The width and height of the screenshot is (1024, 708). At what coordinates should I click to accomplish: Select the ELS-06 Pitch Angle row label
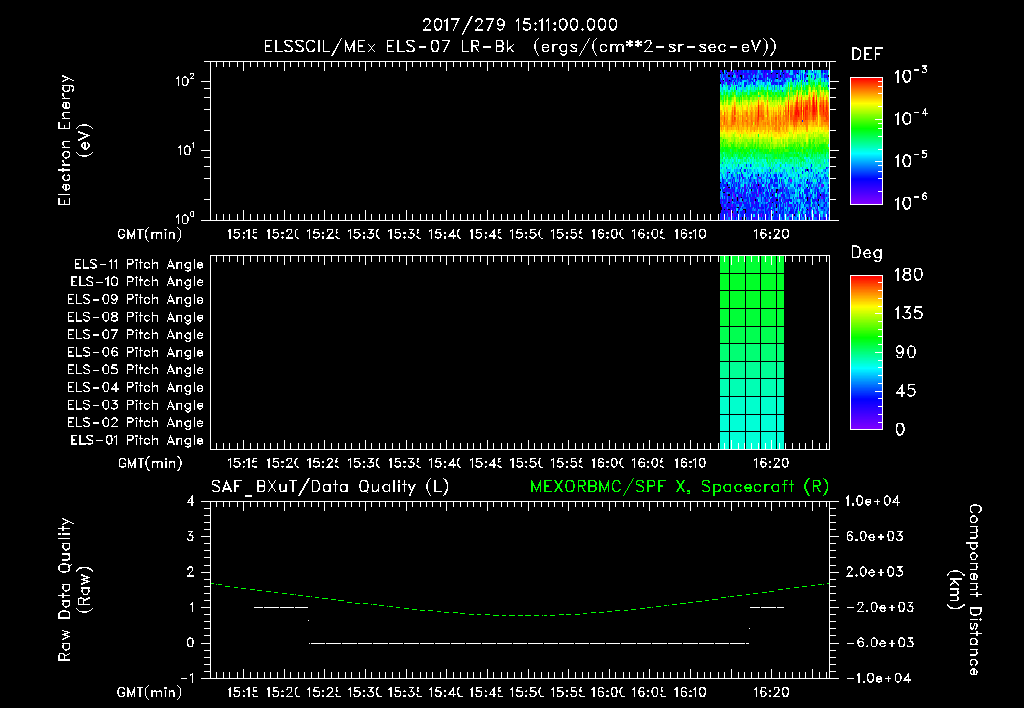[135, 353]
